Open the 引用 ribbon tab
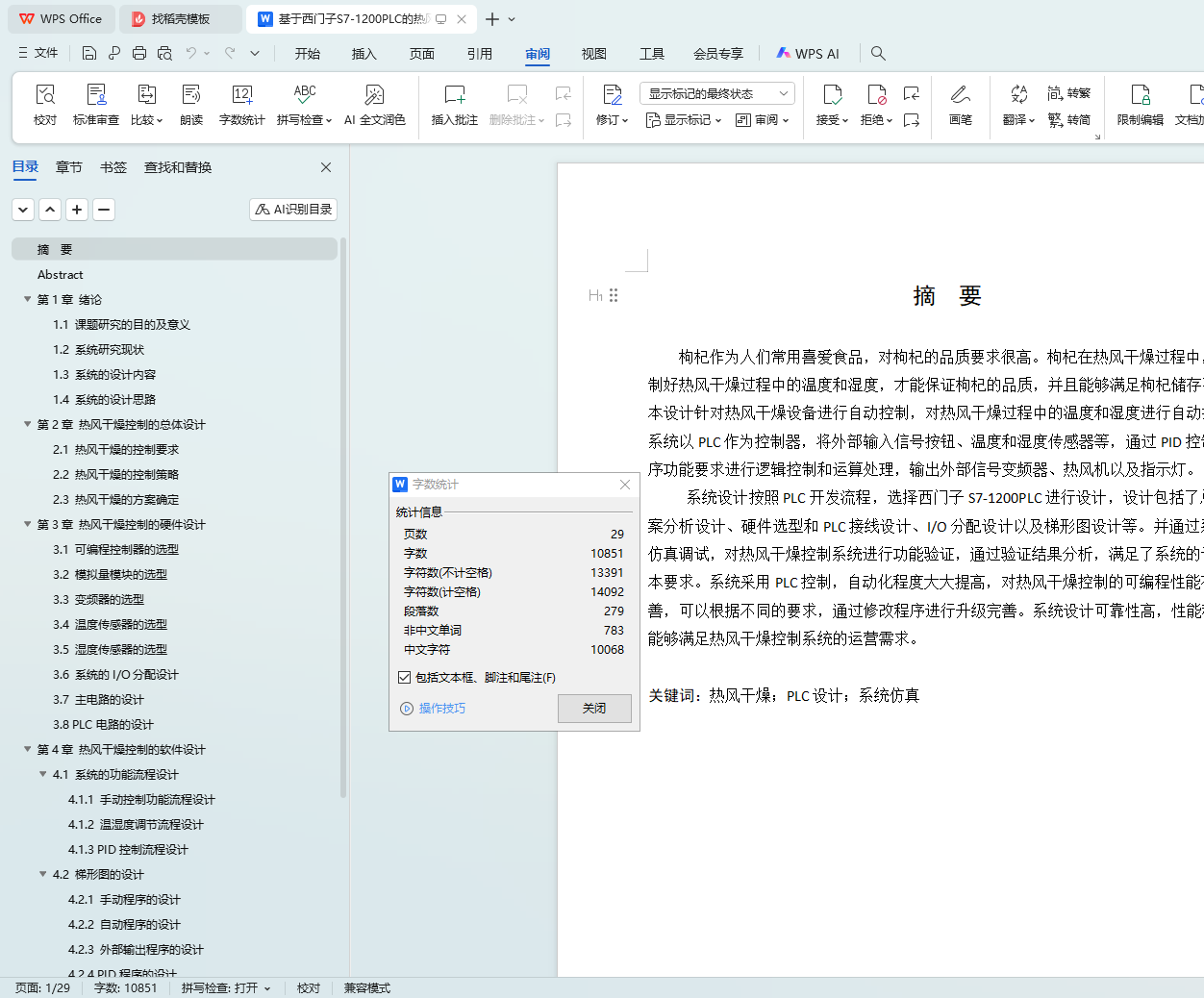 [480, 54]
